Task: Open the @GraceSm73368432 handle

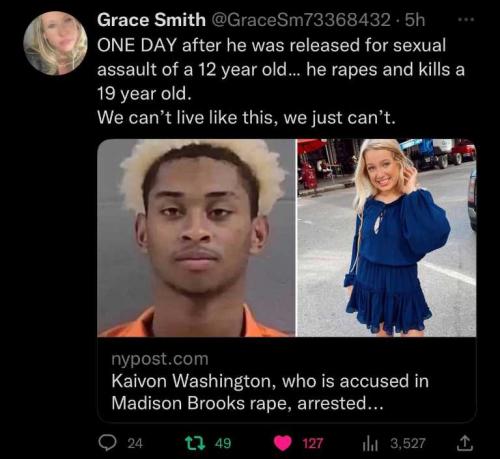Action: tap(300, 20)
